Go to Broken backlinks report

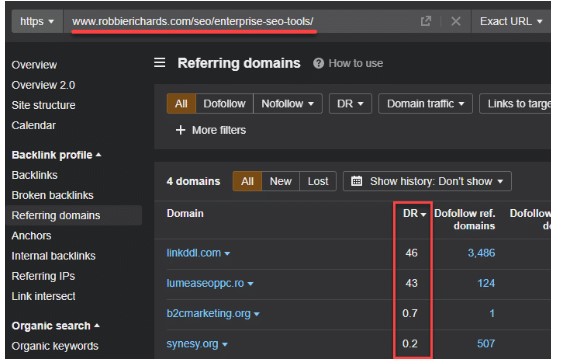[x=52, y=195]
